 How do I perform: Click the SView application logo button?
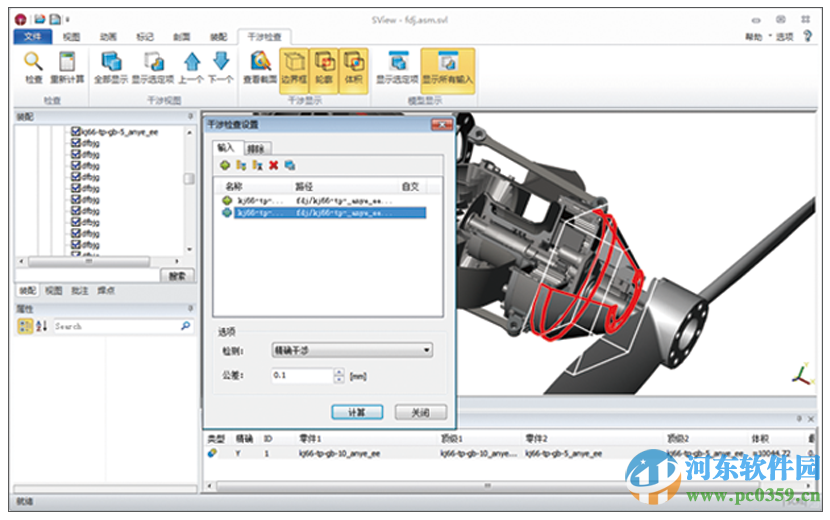tap(20, 20)
